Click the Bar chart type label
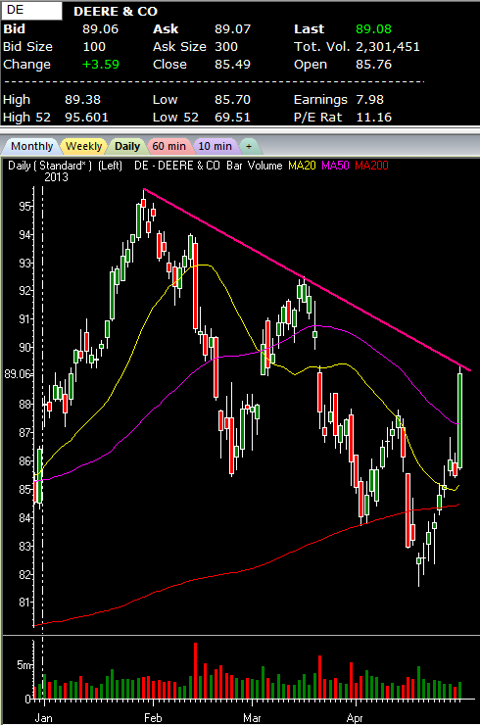Viewport: 480px width, 725px height. [x=234, y=166]
